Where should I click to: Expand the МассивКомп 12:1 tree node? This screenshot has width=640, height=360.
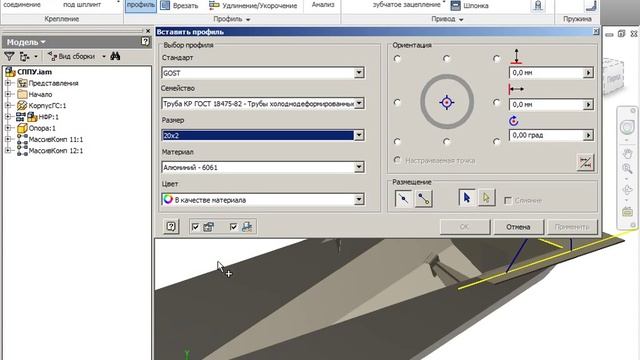[8, 150]
